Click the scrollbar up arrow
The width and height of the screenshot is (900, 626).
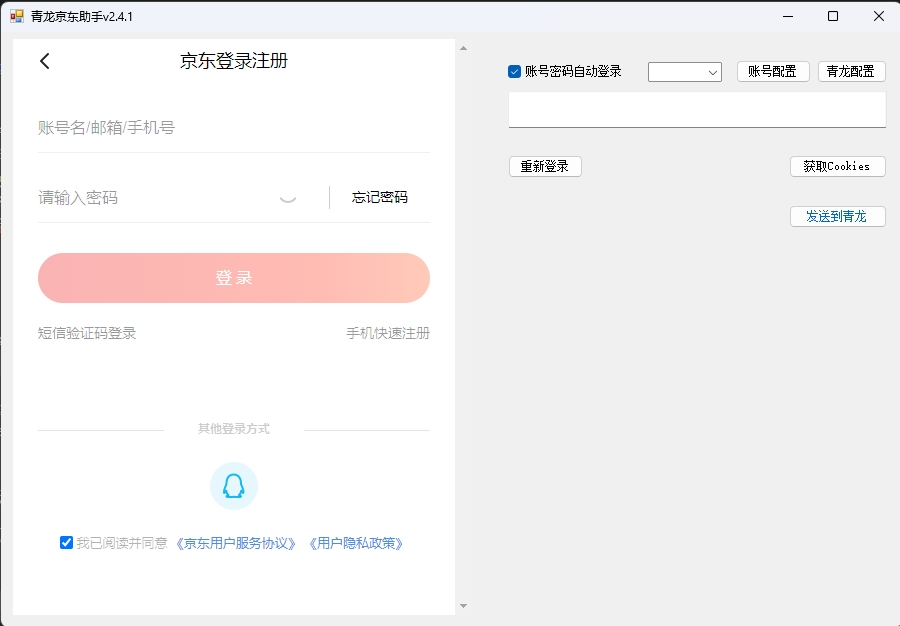point(464,48)
